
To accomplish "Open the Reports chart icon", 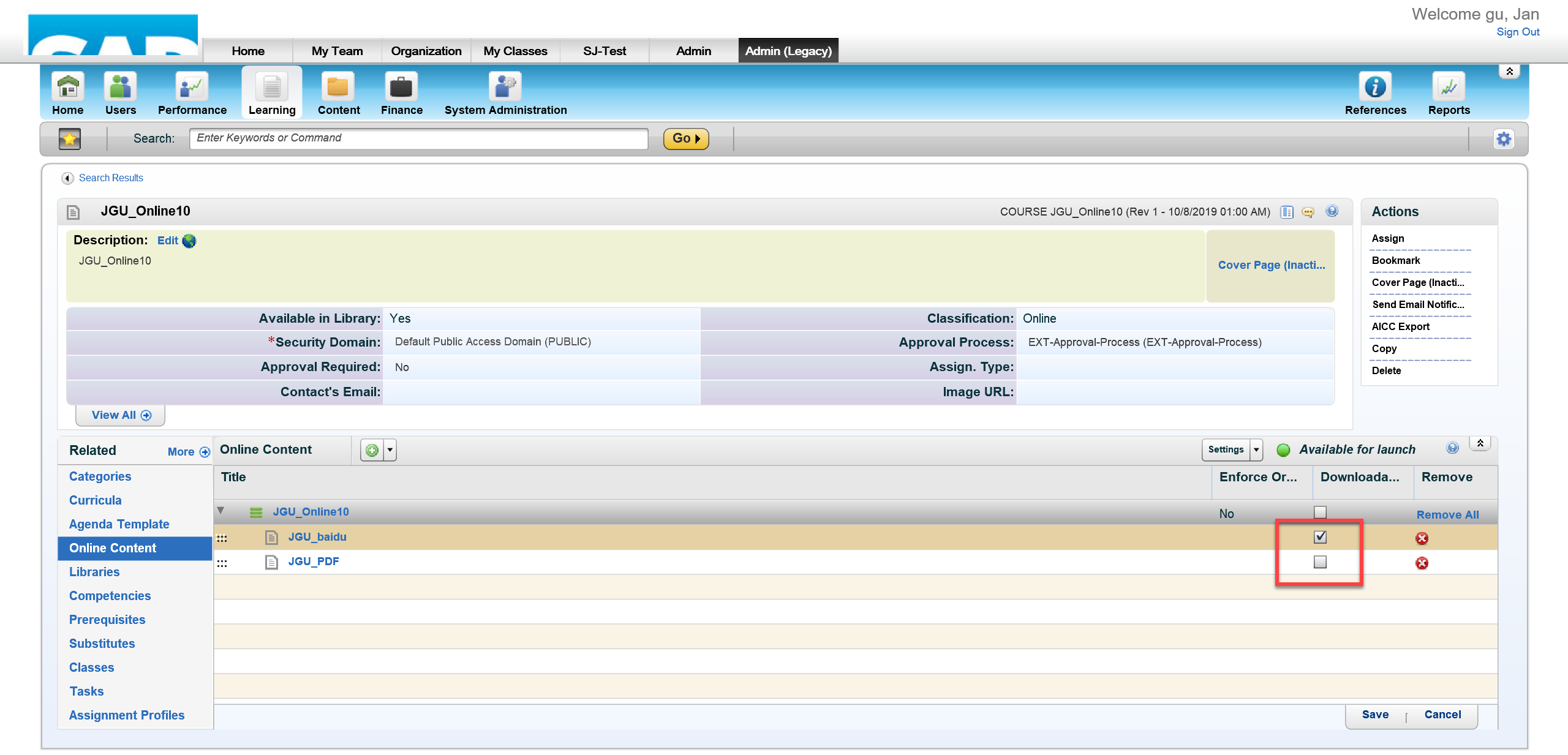I will point(1449,87).
